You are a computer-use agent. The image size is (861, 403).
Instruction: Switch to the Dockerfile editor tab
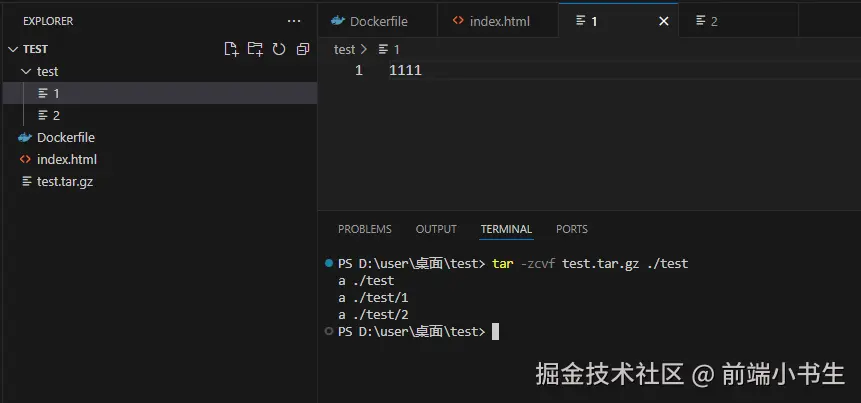coord(378,21)
